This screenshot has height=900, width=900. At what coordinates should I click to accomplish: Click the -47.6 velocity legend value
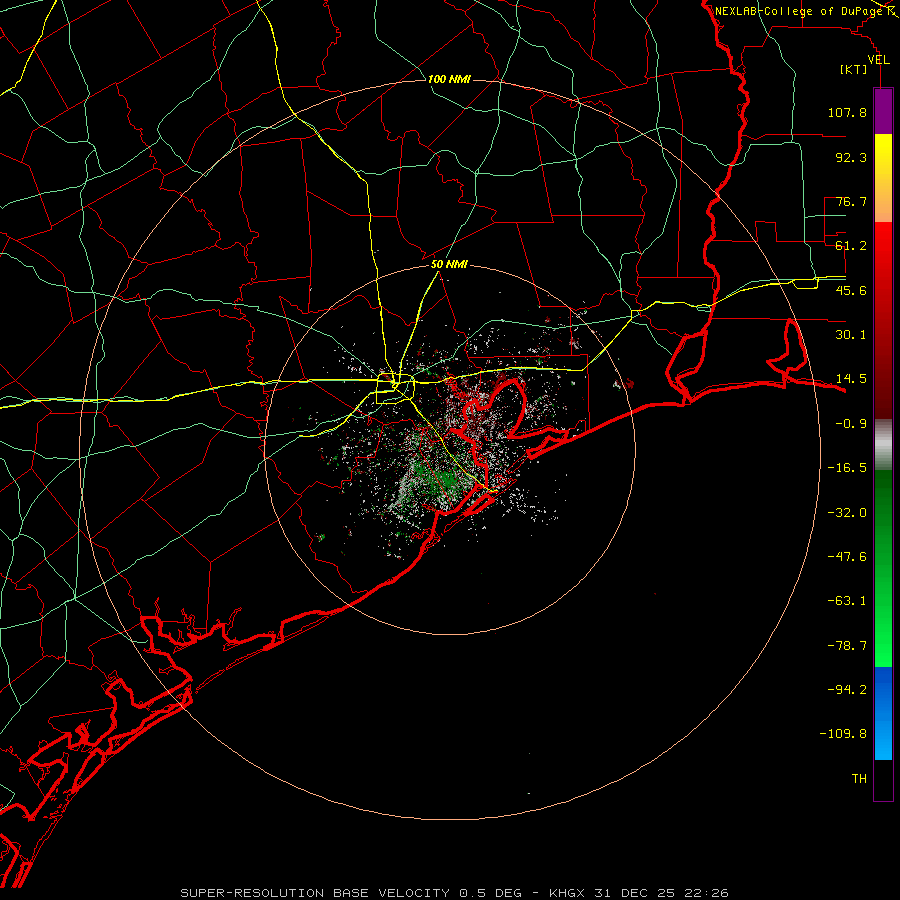pos(847,557)
